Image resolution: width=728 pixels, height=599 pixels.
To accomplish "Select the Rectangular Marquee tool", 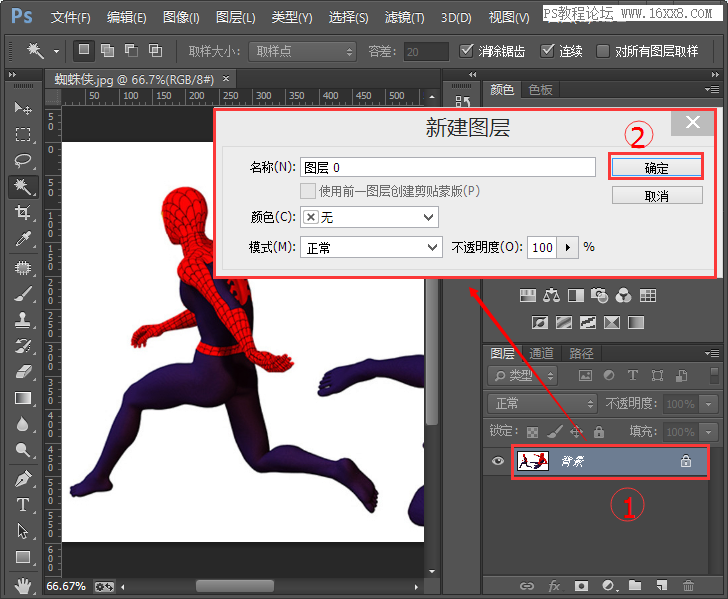I will pyautogui.click(x=22, y=135).
